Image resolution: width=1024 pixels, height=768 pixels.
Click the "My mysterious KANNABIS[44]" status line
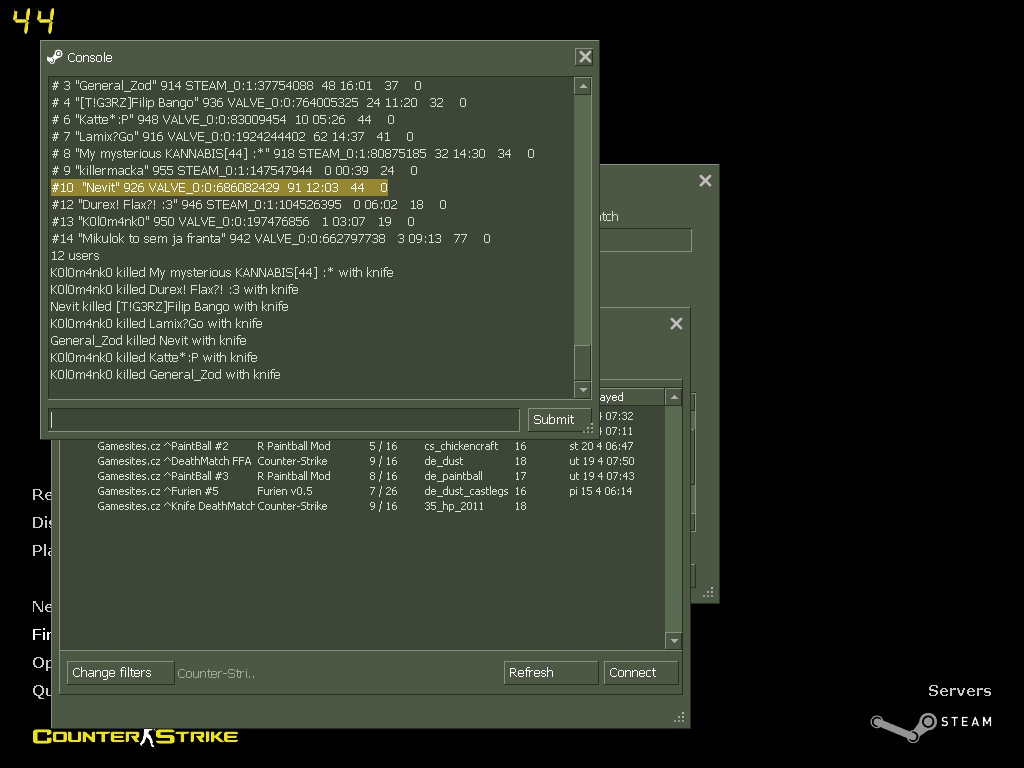(293, 153)
